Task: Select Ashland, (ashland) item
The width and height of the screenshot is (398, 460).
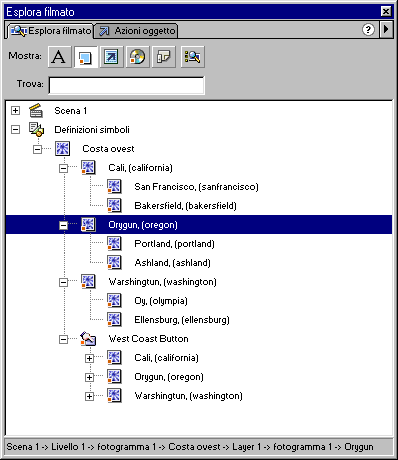Action: pos(172,263)
